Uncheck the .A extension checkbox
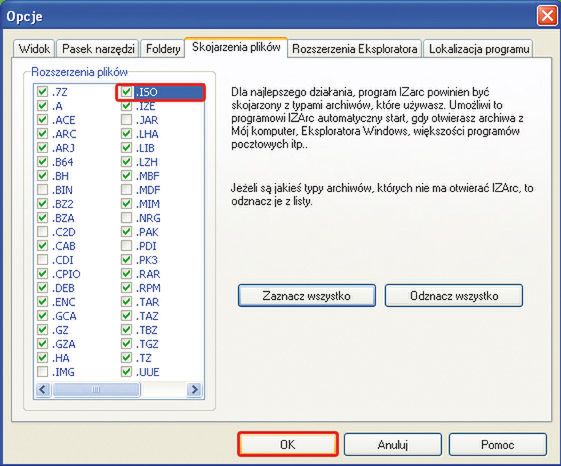Image resolution: width=561 pixels, height=466 pixels. tap(42, 106)
